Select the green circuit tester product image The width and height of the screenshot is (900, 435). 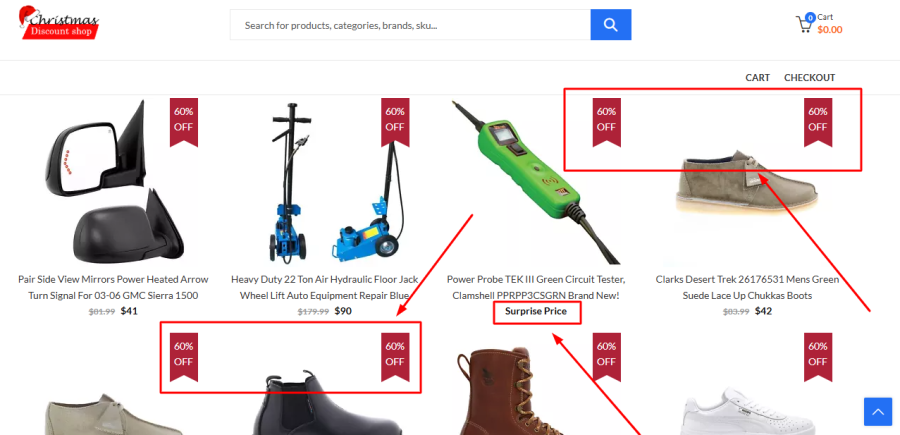tap(536, 182)
